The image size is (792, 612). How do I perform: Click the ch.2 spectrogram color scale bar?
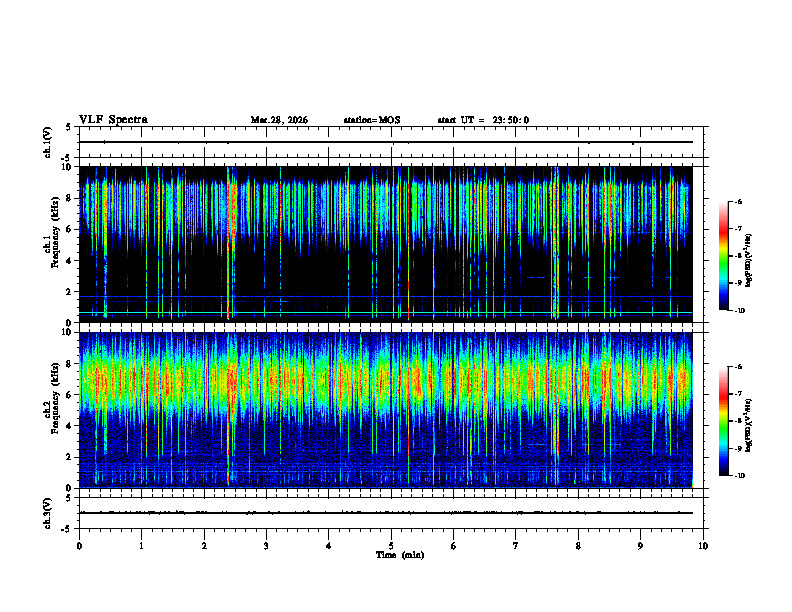pyautogui.click(x=724, y=421)
